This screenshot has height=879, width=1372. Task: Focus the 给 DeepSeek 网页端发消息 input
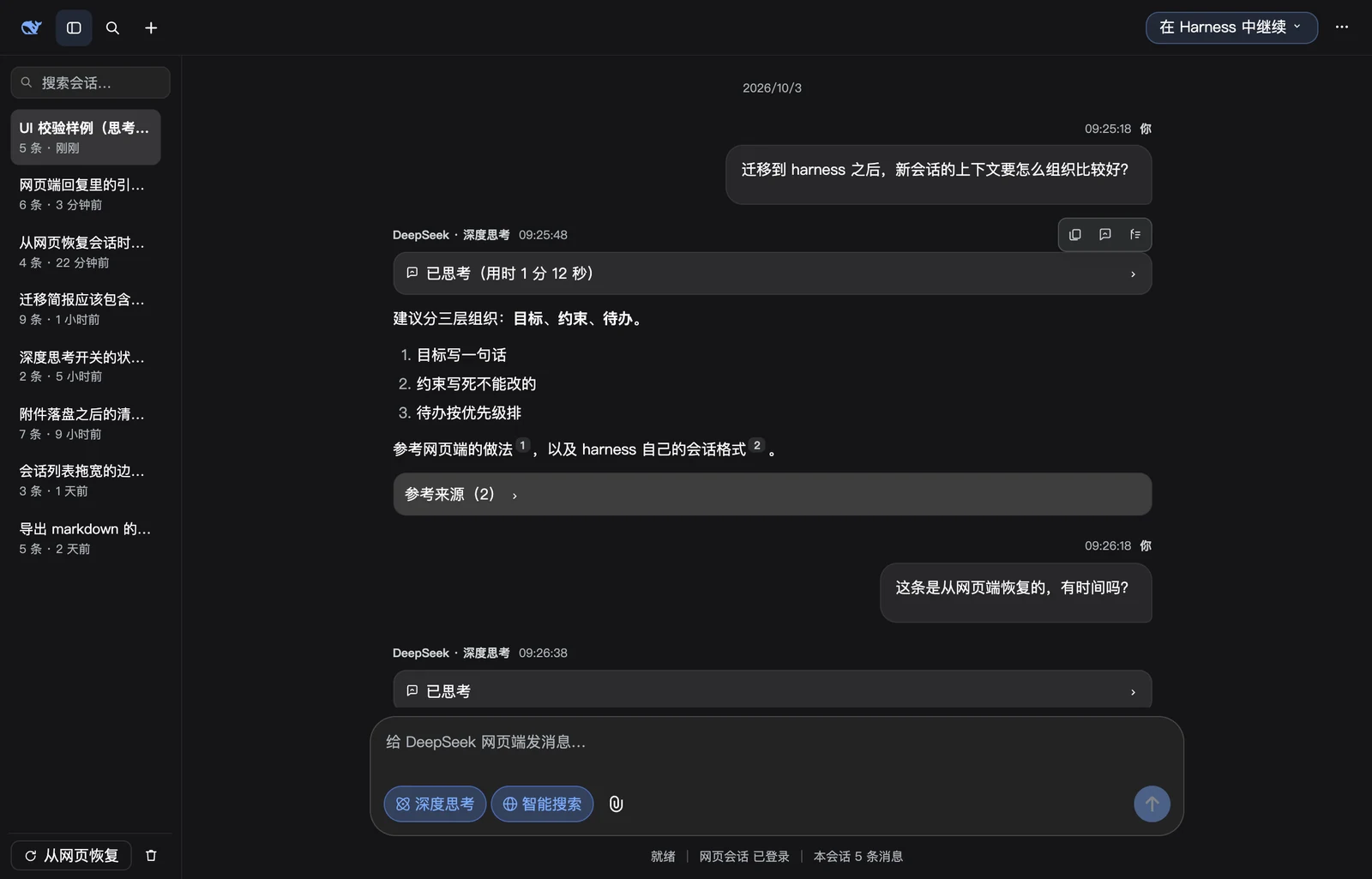click(x=776, y=743)
